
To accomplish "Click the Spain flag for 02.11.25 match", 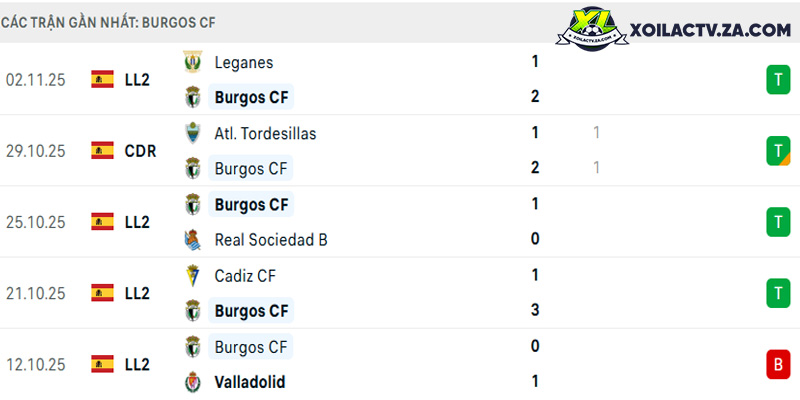I will click(x=103, y=79).
